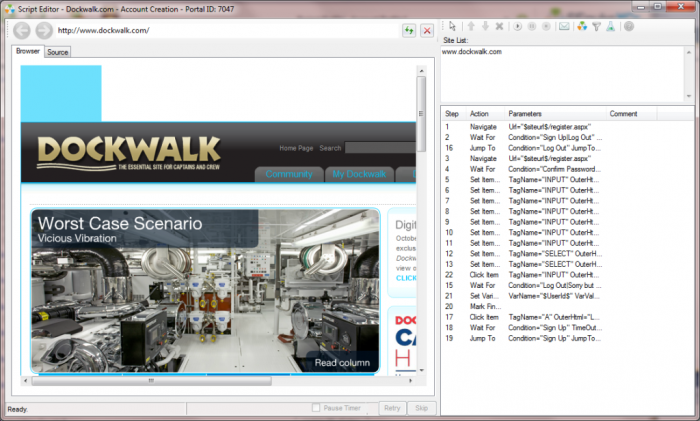Click the browser horizontal scrollbar thumb
Screen dimensions: 700x421
(151, 381)
